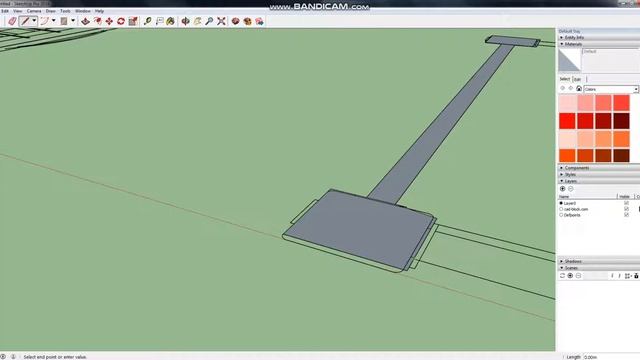The height and width of the screenshot is (360, 640).
Task: Select the Zoom magnifier tool
Action: pyautogui.click(x=209, y=21)
